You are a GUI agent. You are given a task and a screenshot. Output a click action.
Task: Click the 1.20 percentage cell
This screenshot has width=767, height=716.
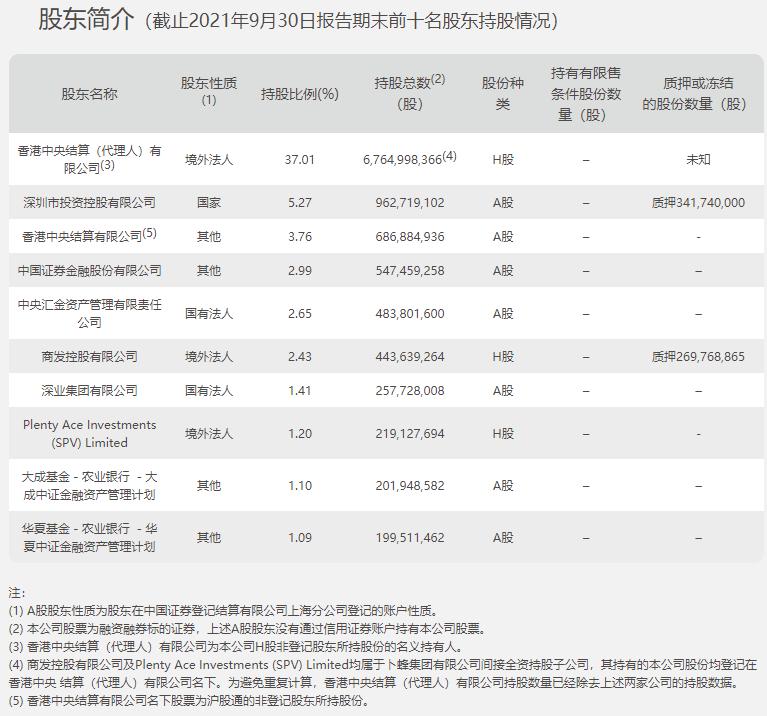pyautogui.click(x=299, y=433)
